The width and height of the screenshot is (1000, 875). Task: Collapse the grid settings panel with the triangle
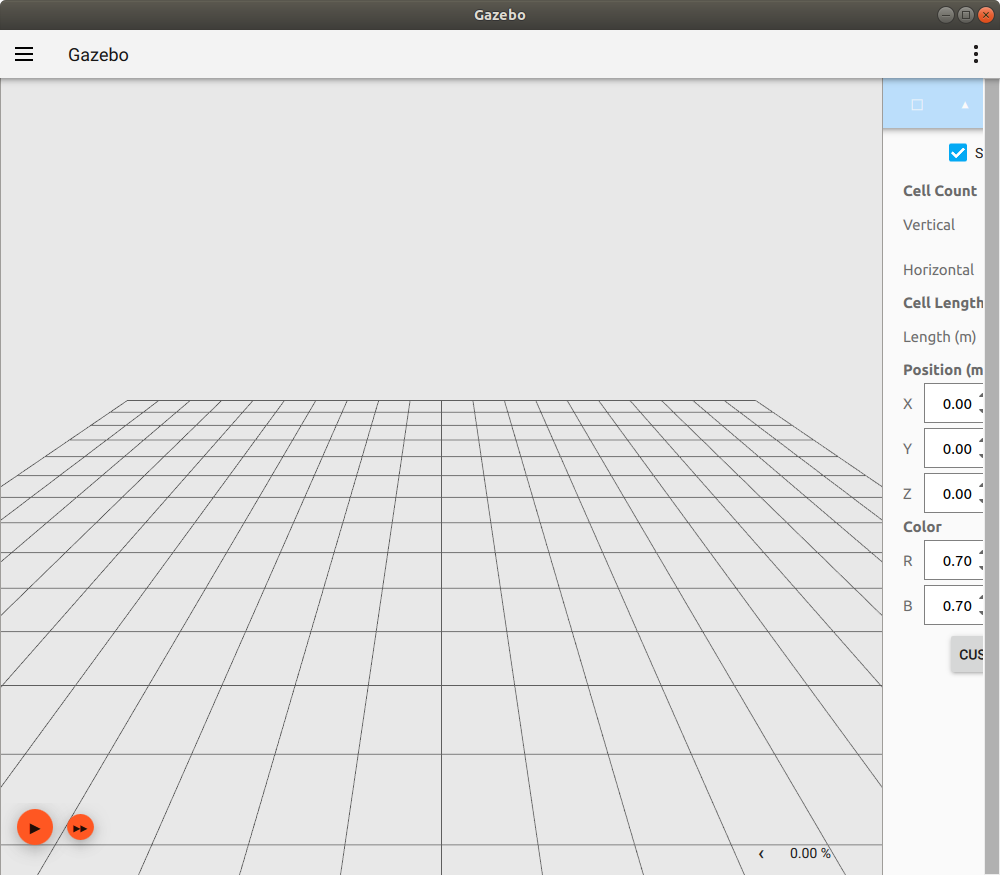965,104
